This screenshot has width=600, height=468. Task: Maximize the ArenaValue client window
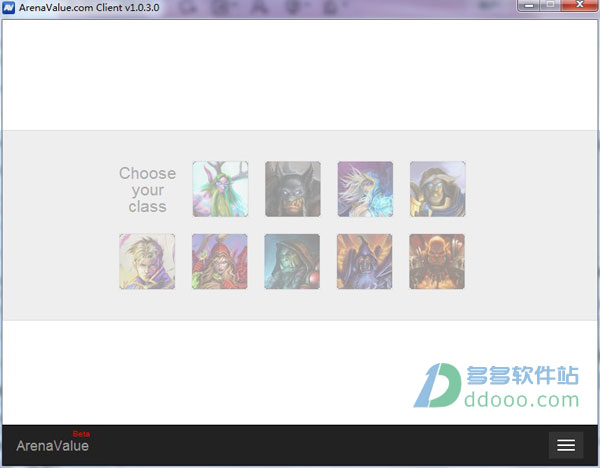[x=550, y=5]
